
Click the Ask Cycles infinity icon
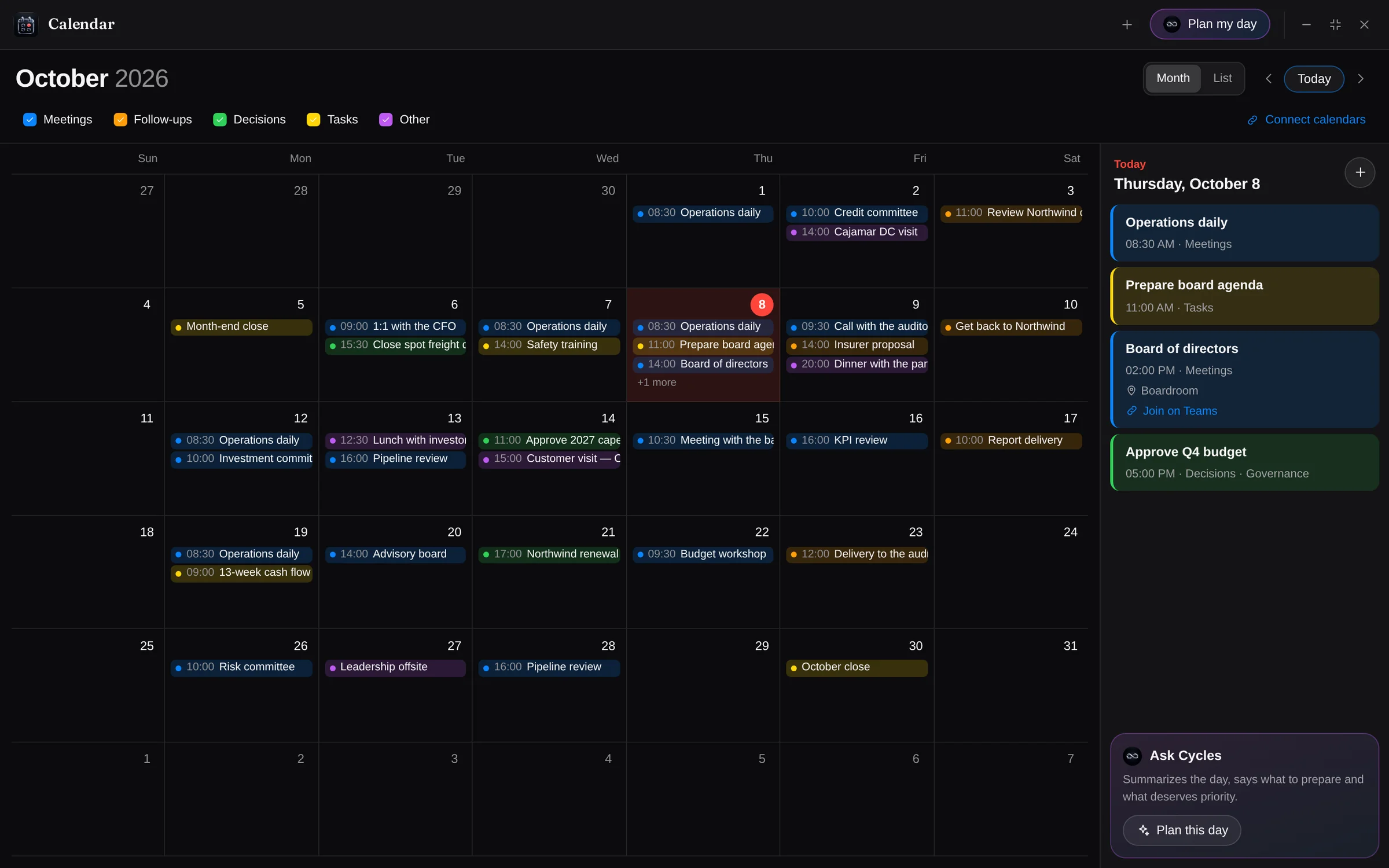(1132, 756)
